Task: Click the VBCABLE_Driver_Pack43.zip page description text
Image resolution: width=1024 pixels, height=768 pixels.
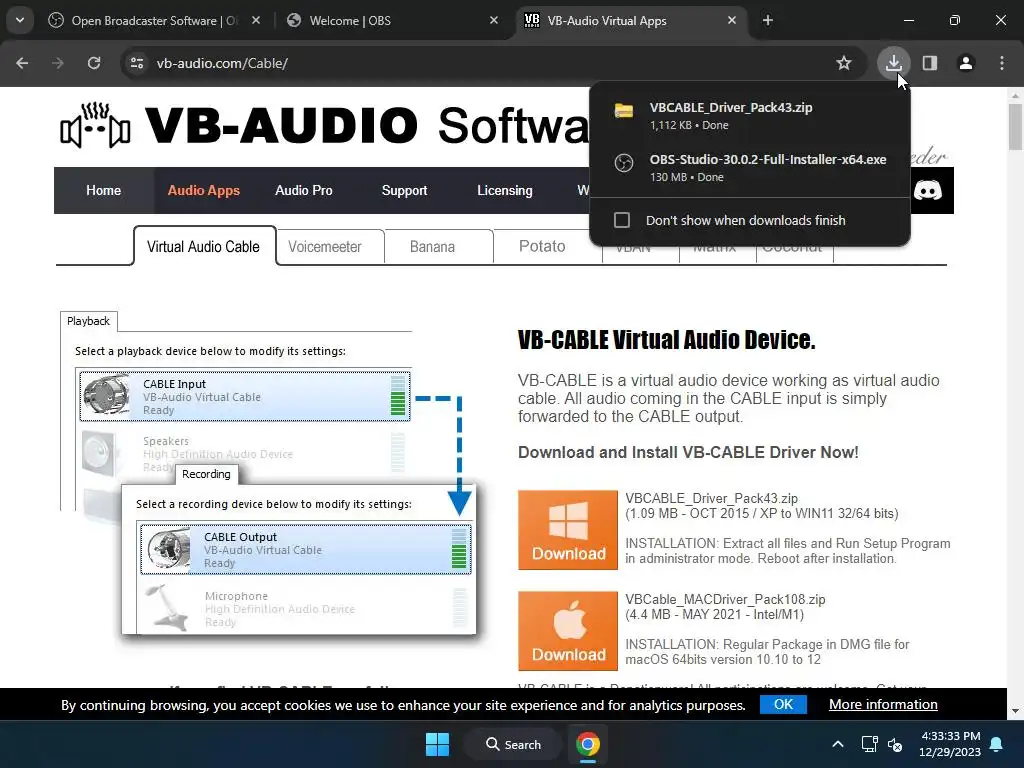Action: pos(711,498)
